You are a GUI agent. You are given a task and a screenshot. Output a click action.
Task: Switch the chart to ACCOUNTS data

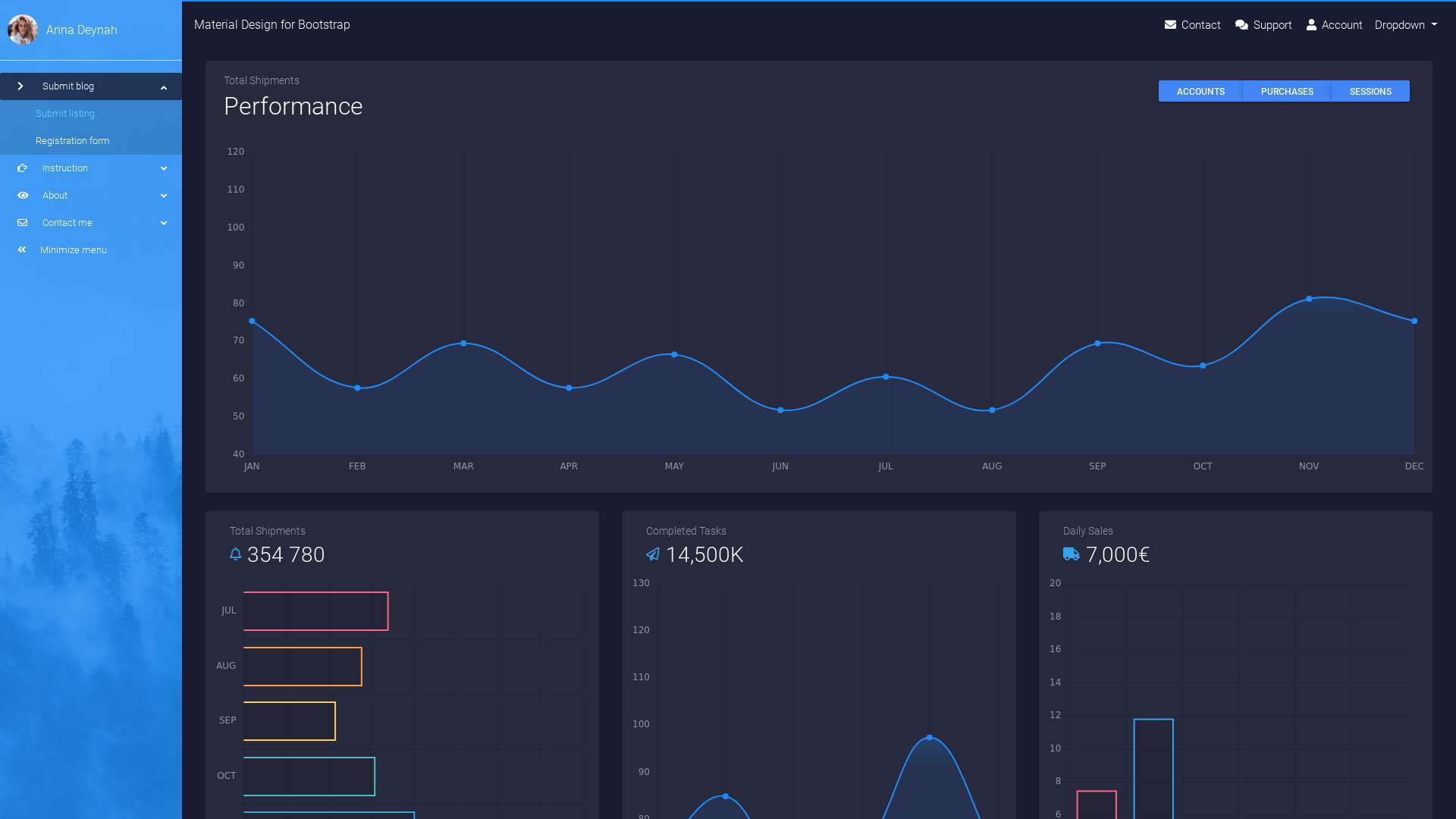click(x=1200, y=92)
